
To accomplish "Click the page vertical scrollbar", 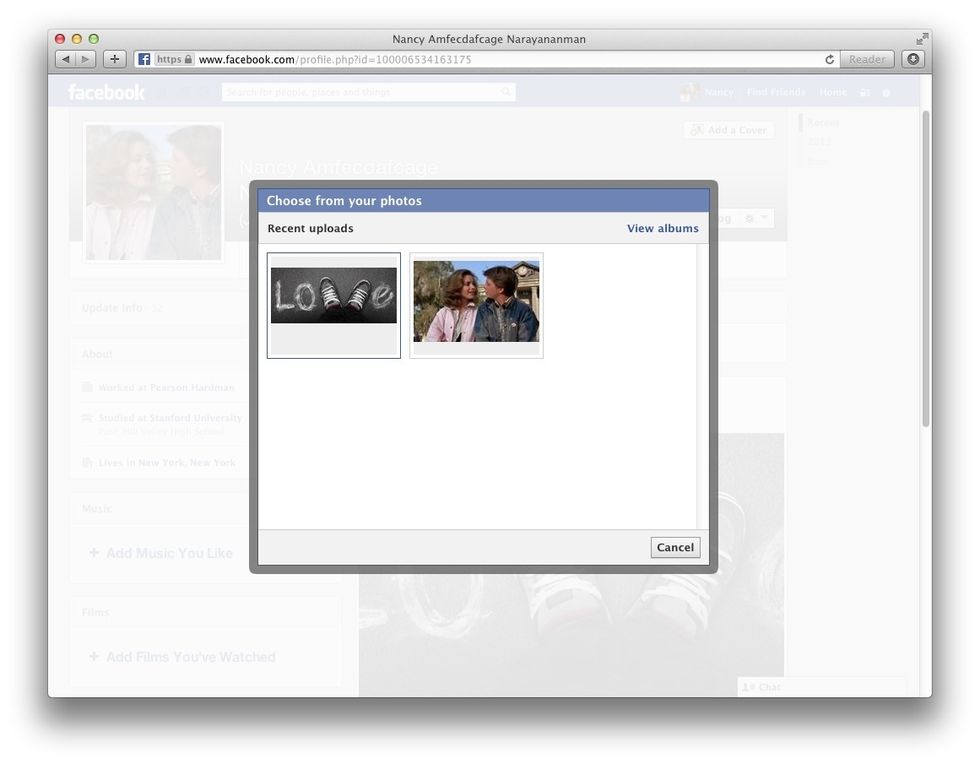I will (926, 269).
